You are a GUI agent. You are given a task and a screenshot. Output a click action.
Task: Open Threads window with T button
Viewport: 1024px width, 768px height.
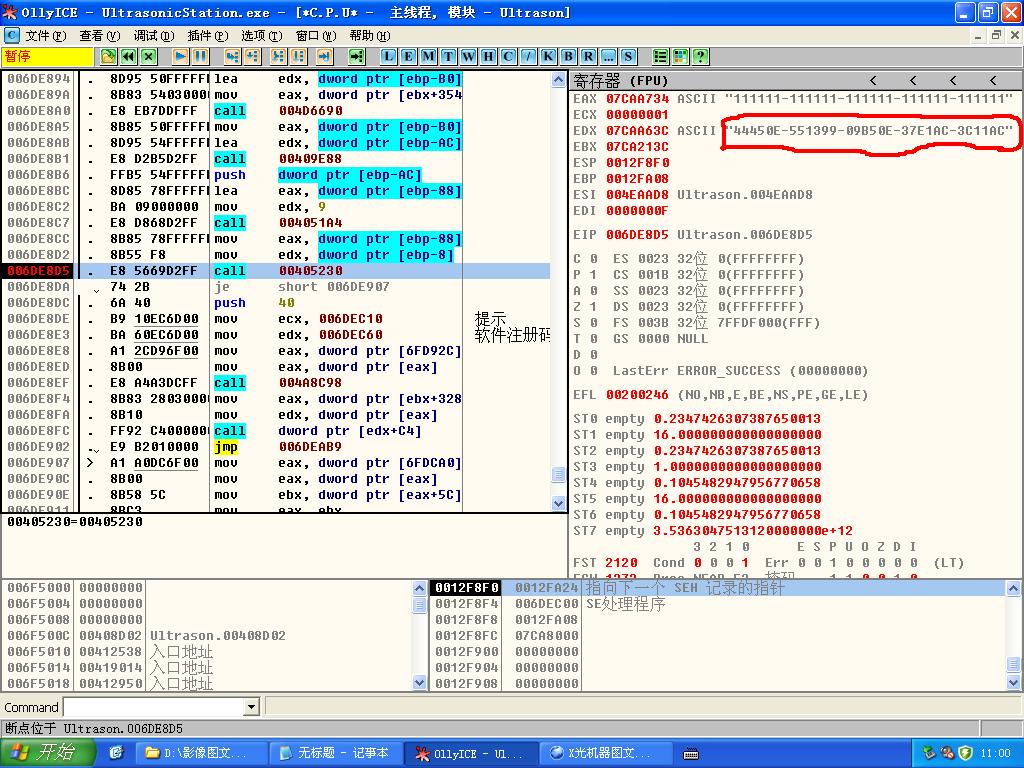coord(449,57)
